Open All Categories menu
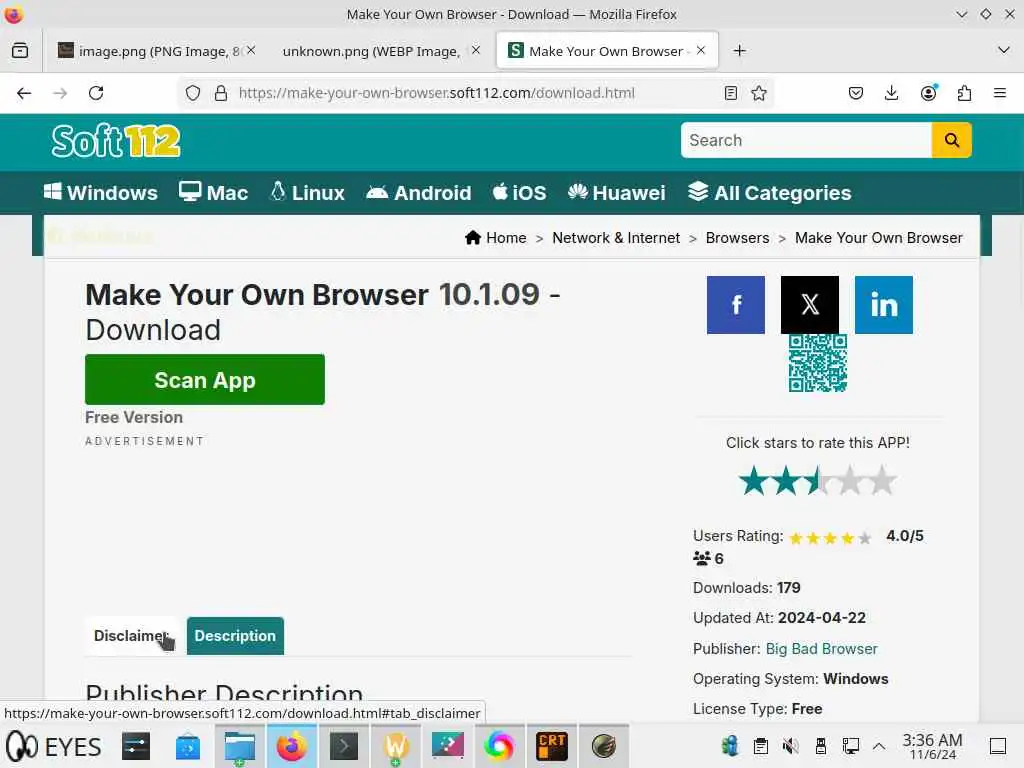 tap(770, 193)
